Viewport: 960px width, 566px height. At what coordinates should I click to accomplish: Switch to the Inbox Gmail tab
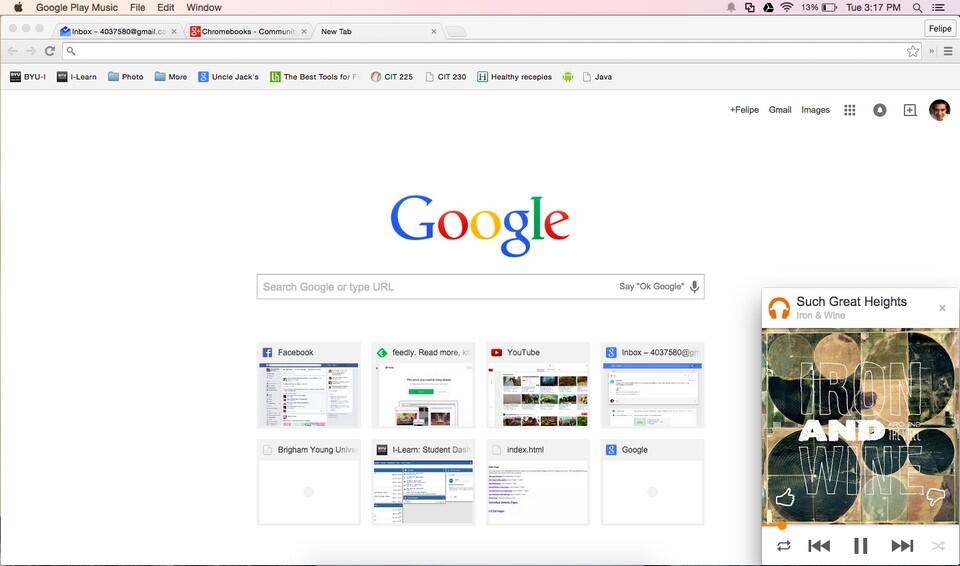coord(118,31)
